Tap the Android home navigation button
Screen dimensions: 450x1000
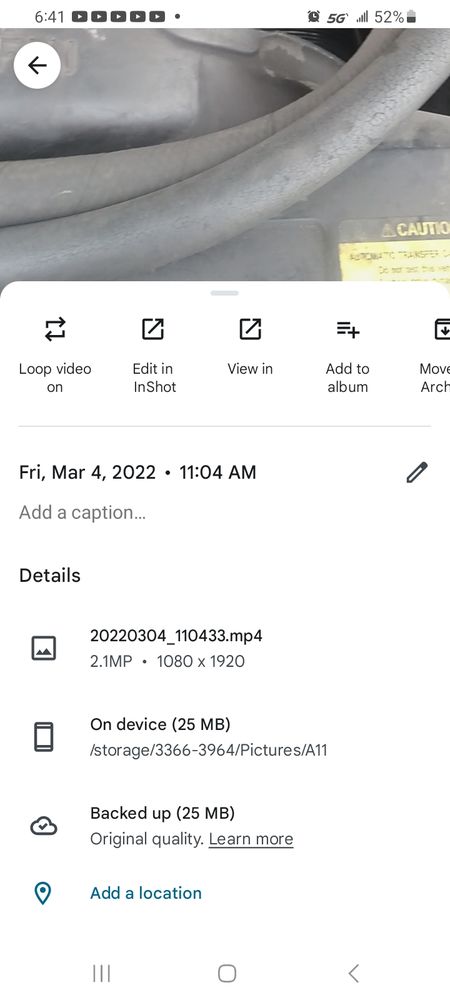(x=227, y=973)
